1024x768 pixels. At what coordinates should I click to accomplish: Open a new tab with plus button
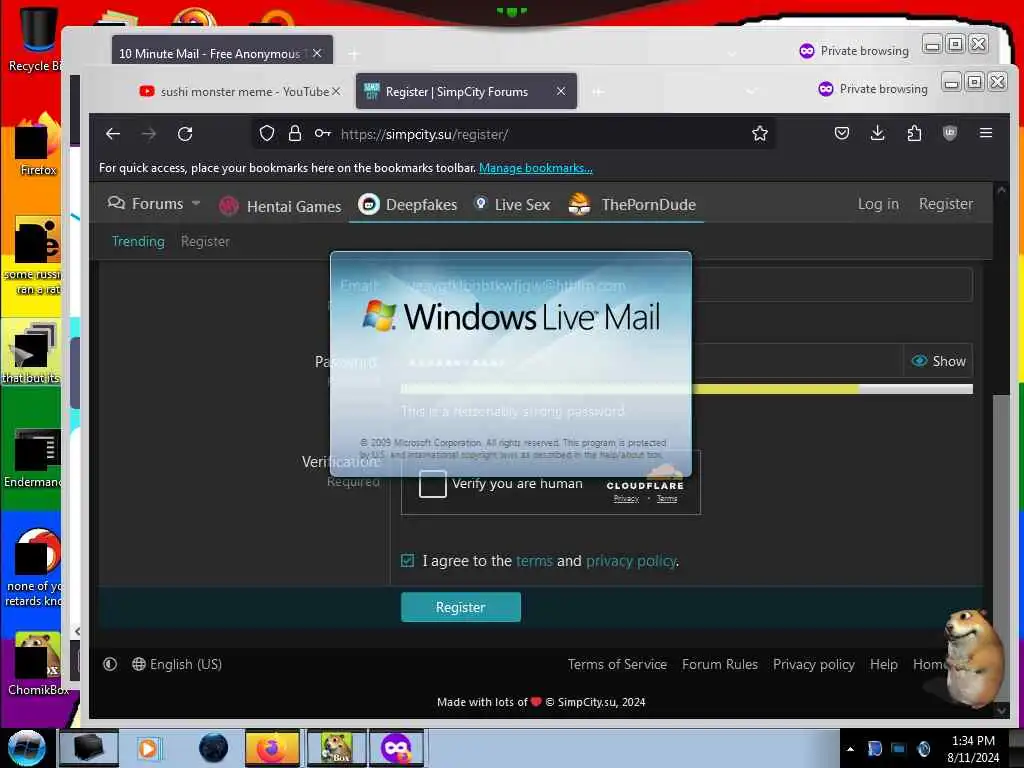tap(598, 91)
